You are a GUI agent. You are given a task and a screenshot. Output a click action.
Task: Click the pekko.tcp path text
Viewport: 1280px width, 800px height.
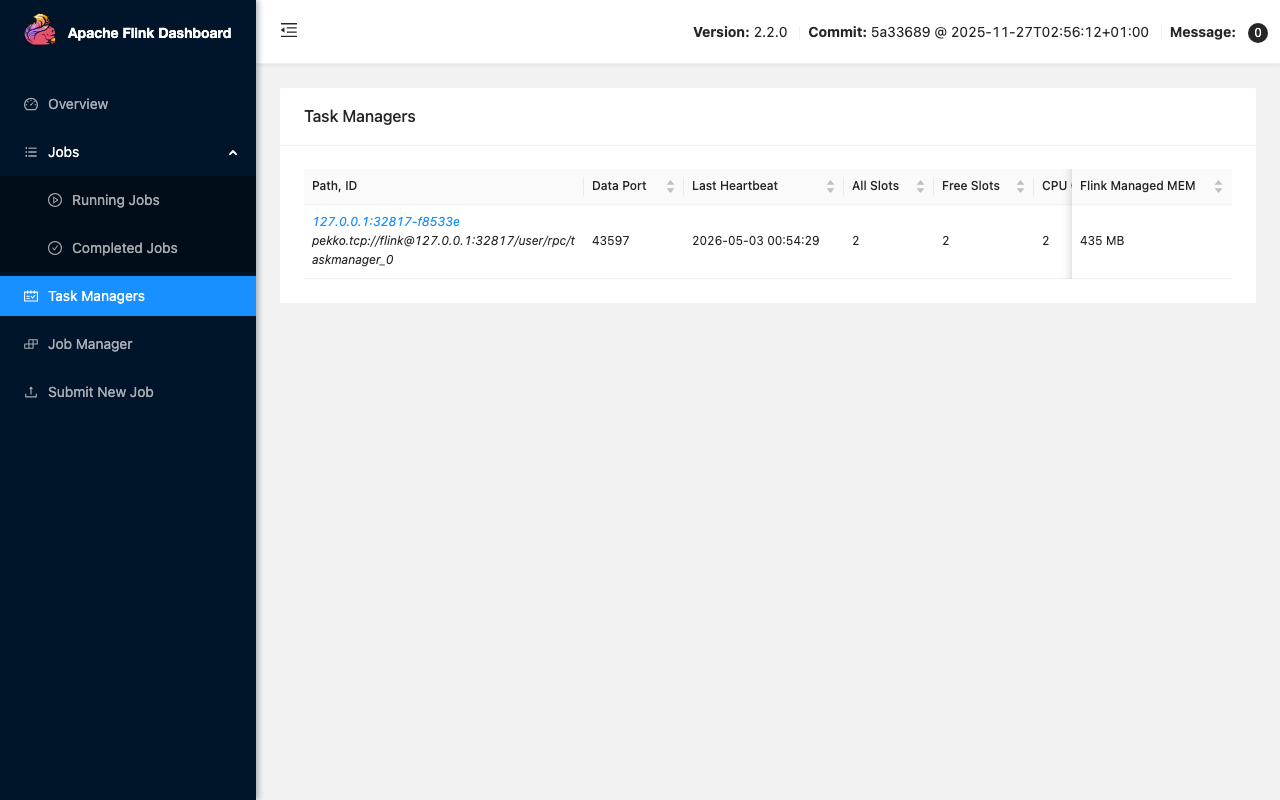[x=443, y=250]
